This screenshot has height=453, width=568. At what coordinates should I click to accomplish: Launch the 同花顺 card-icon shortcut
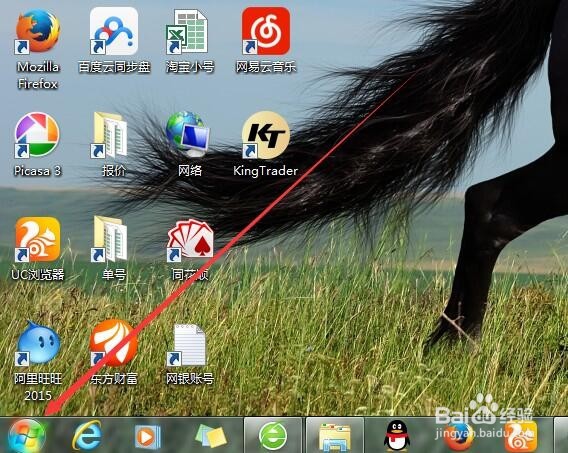click(190, 240)
